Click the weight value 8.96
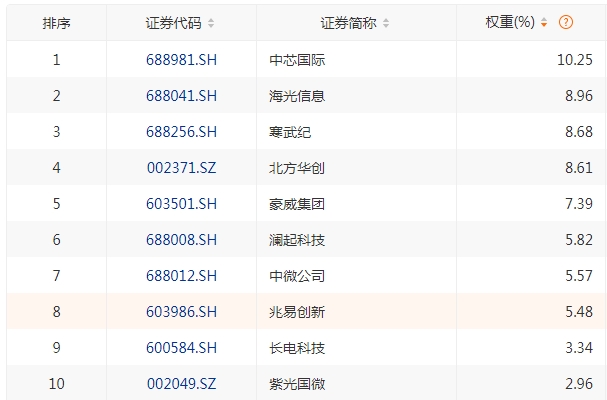 pos(579,96)
